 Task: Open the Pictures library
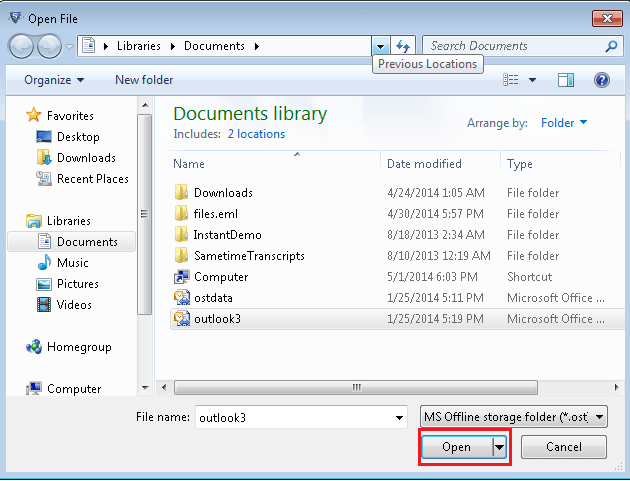(x=78, y=284)
